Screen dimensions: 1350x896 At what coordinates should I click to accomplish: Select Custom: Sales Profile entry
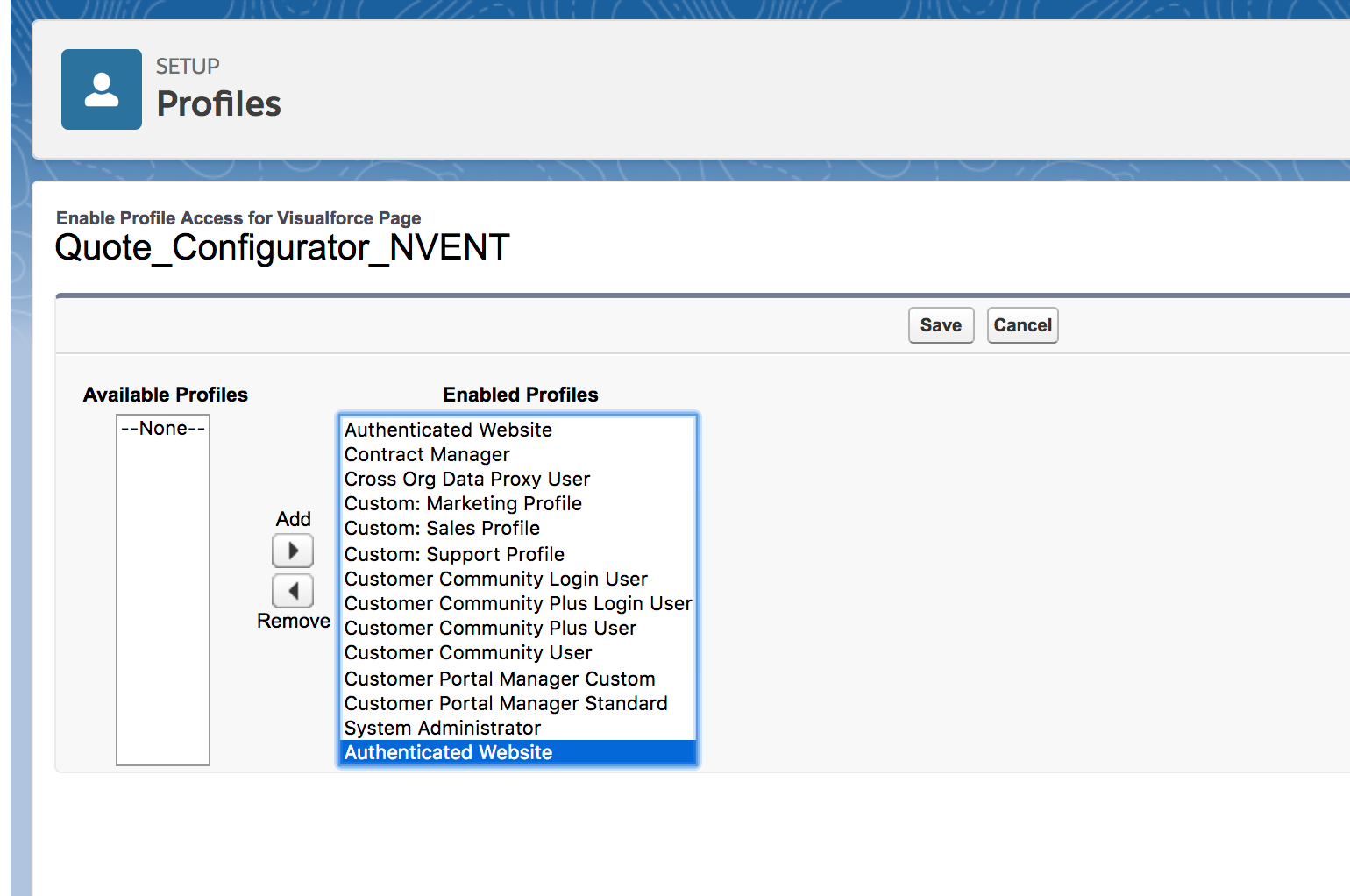tap(442, 529)
